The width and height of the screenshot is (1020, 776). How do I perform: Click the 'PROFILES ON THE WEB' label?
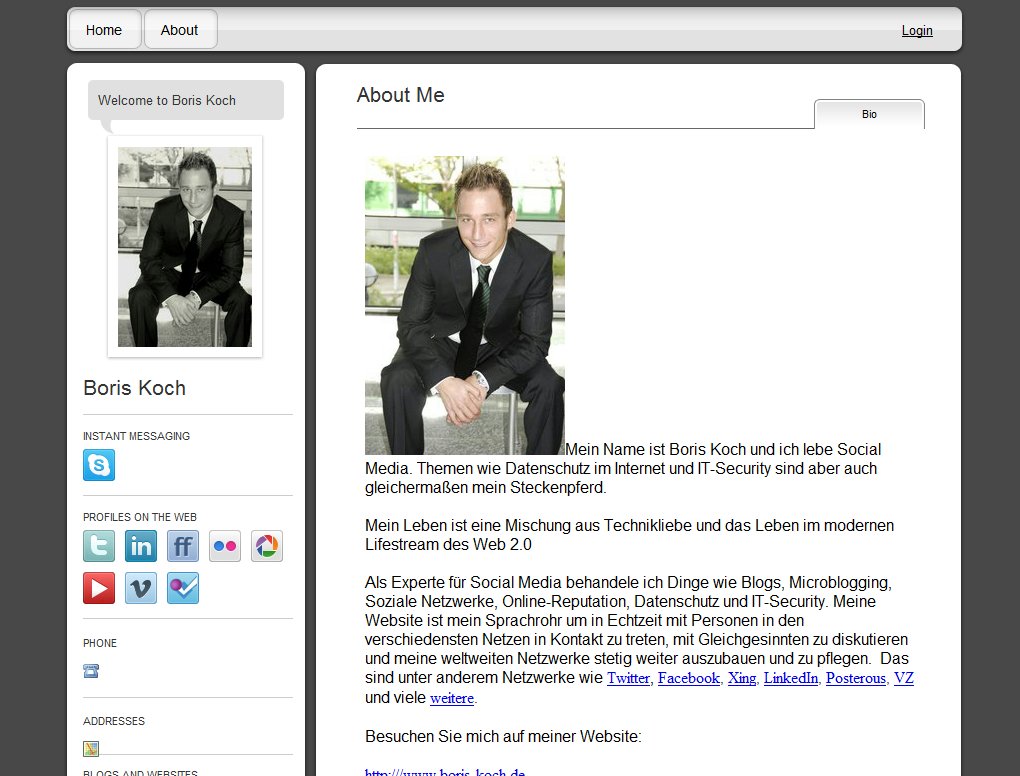click(x=140, y=517)
